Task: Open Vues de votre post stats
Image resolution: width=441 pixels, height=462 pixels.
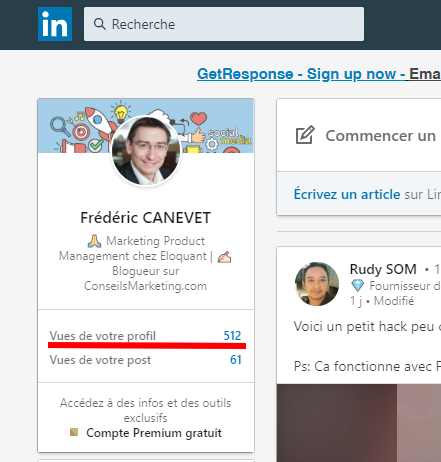Action: (x=100, y=360)
